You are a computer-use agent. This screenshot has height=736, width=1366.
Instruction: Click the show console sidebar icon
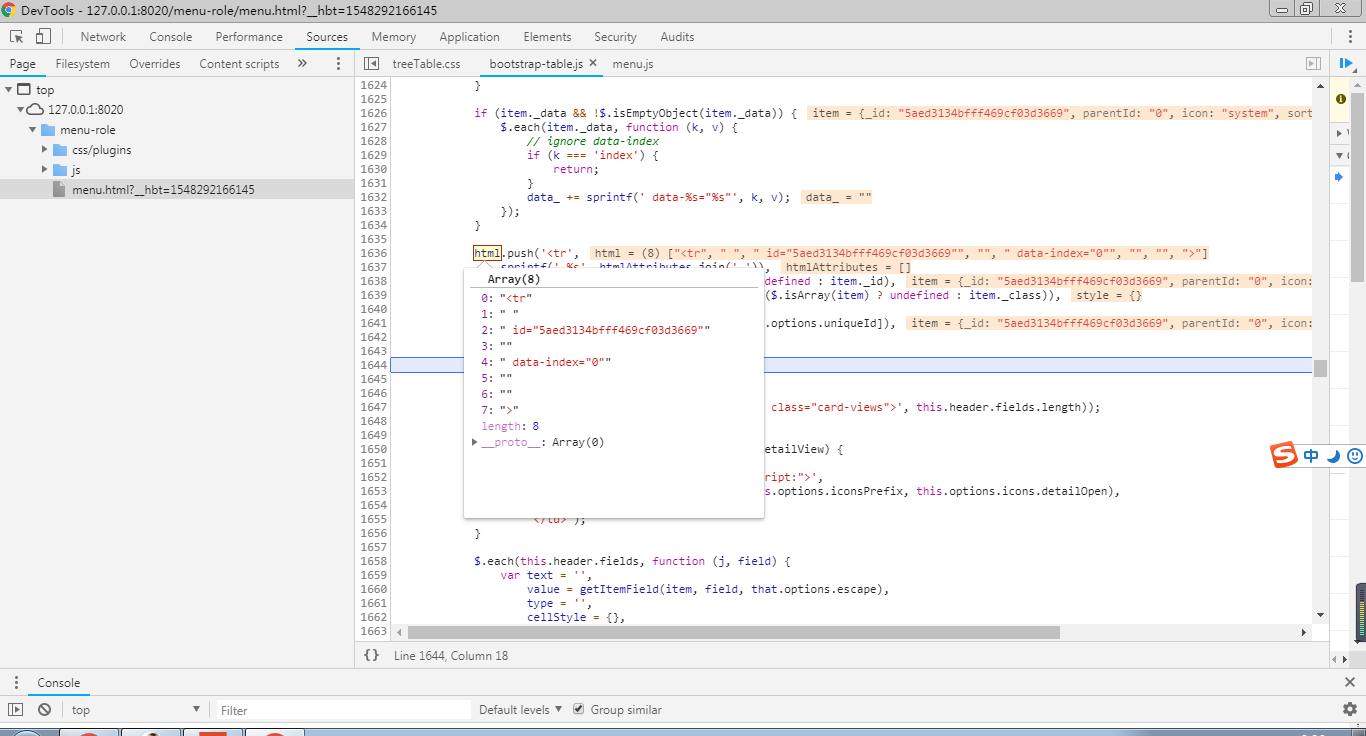tap(16, 709)
